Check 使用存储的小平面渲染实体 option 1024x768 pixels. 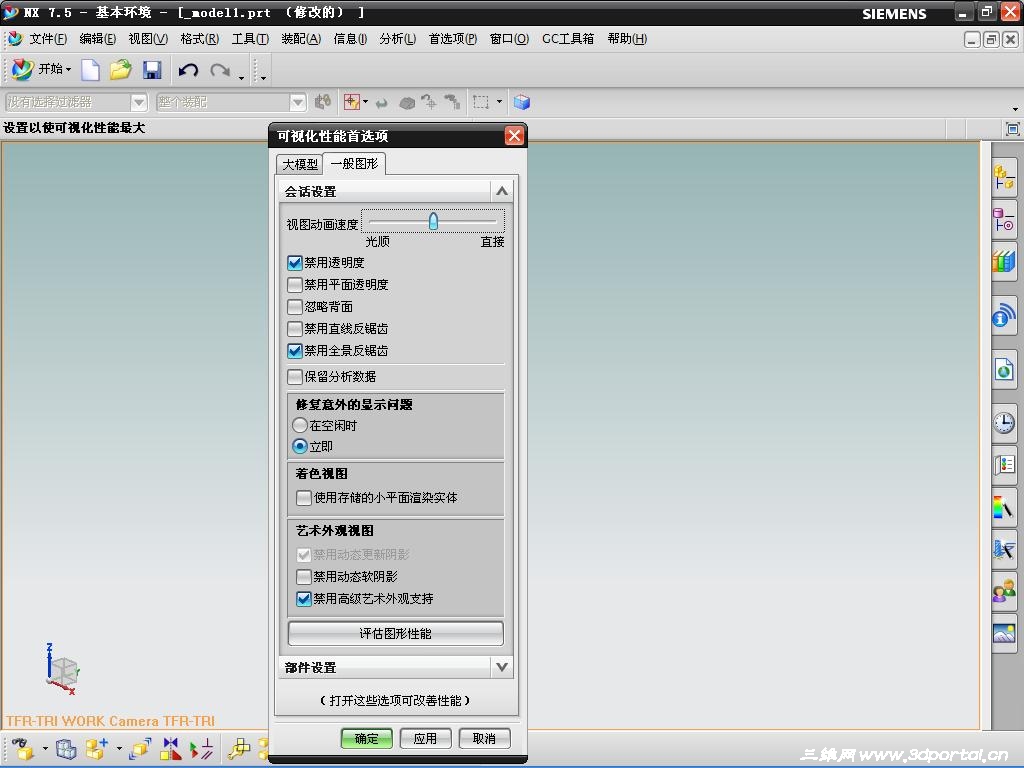click(304, 498)
